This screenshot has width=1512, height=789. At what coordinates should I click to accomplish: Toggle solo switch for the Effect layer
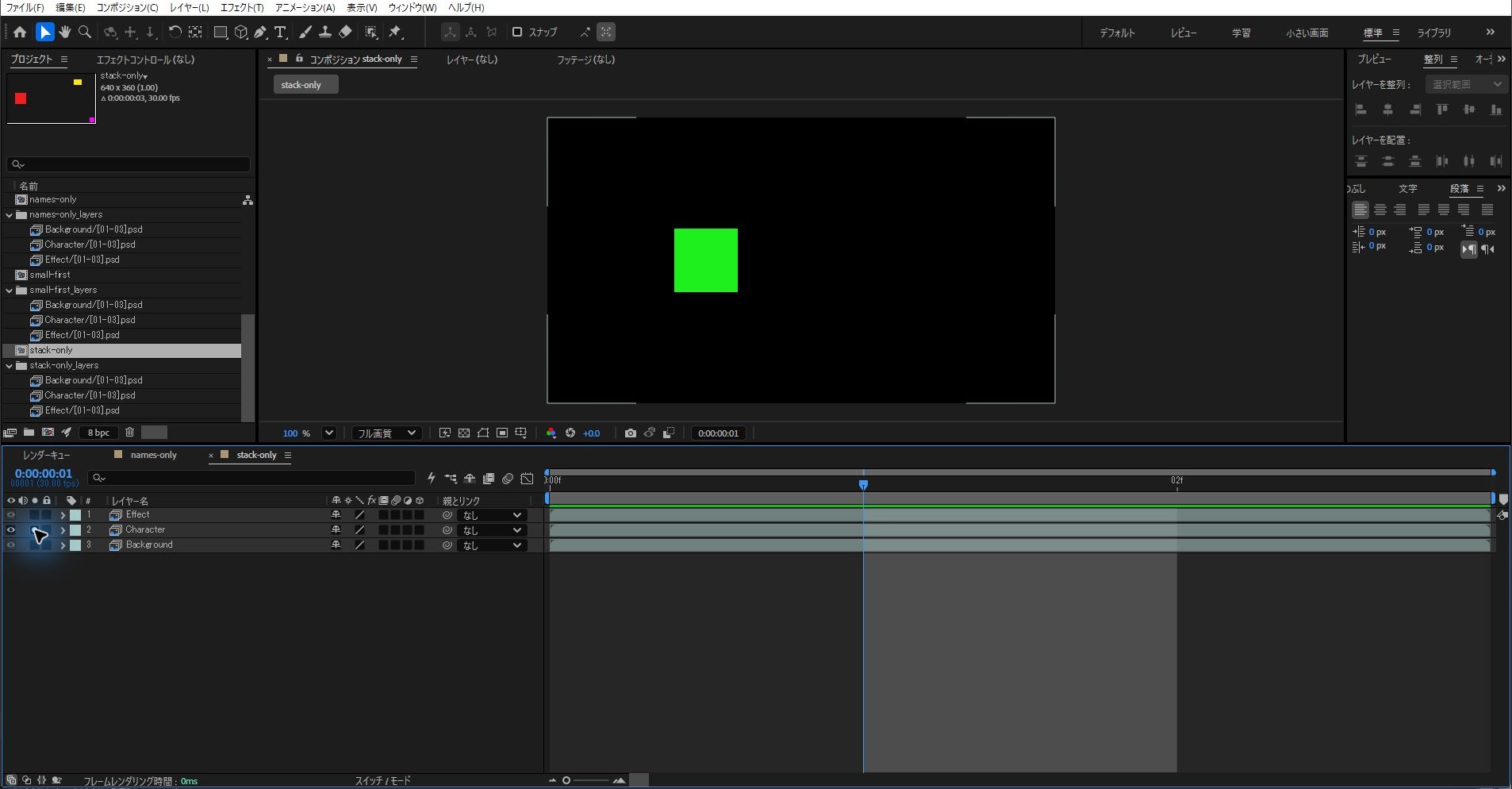(35, 515)
